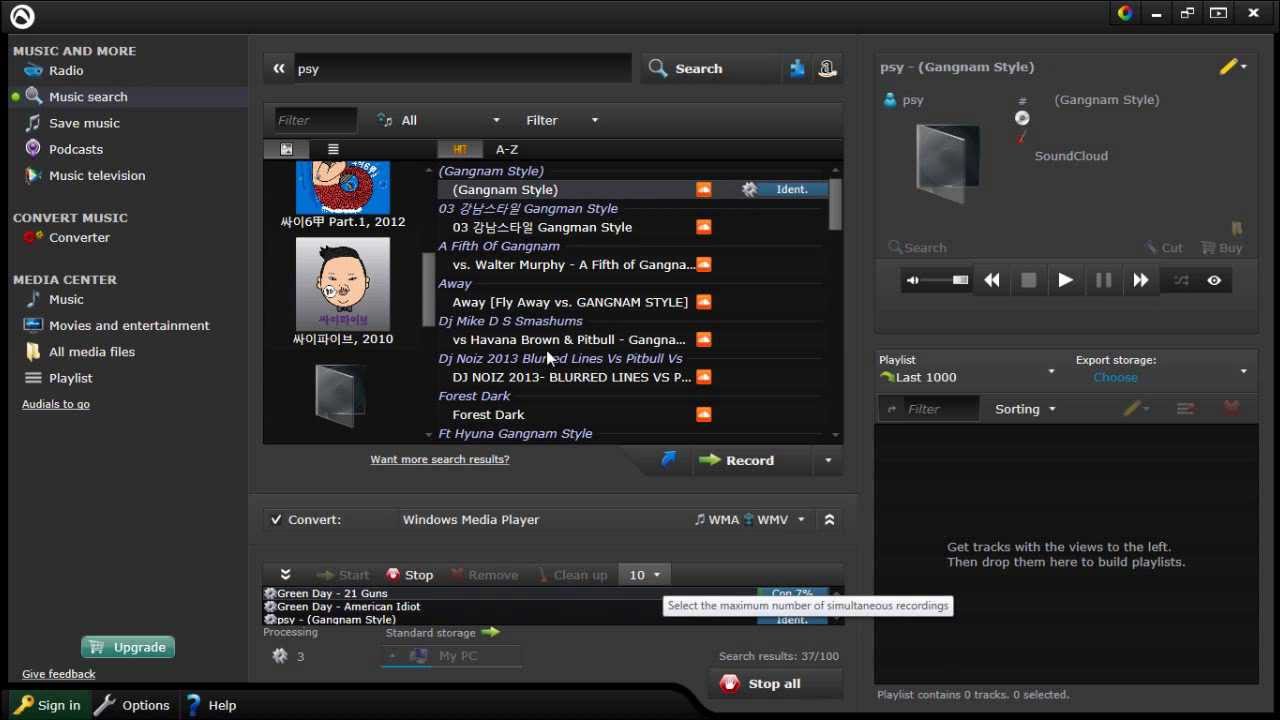Select Music search in sidebar
This screenshot has height=720, width=1280.
(x=88, y=97)
